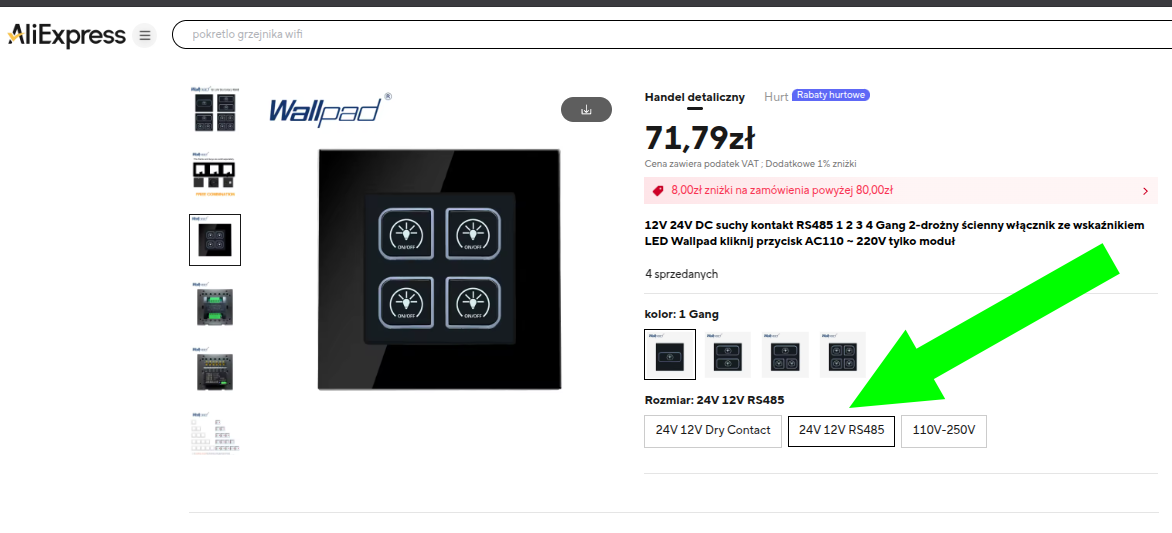View the first product thumbnail with four switches

pyautogui.click(x=215, y=111)
